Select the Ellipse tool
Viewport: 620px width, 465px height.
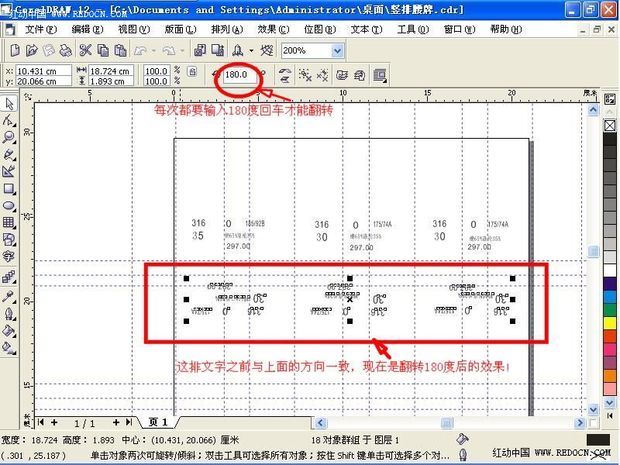tap(8, 206)
